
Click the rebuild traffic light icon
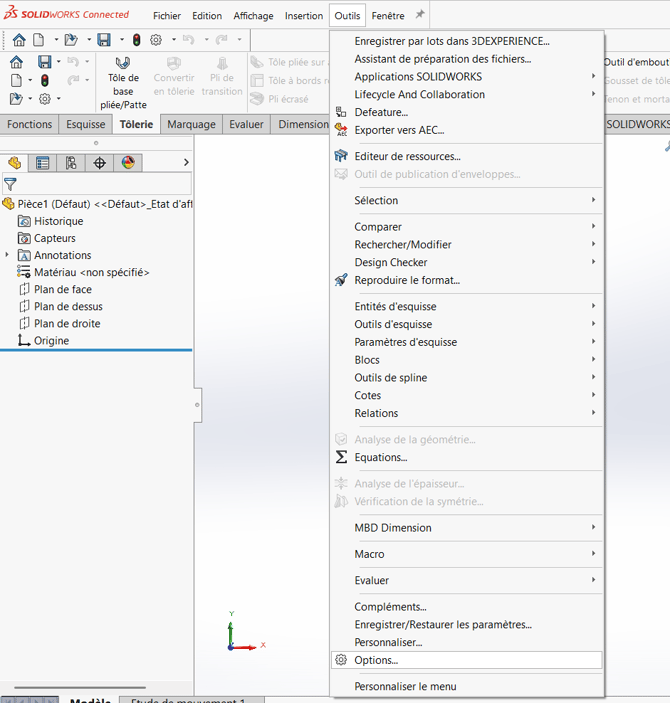136,40
